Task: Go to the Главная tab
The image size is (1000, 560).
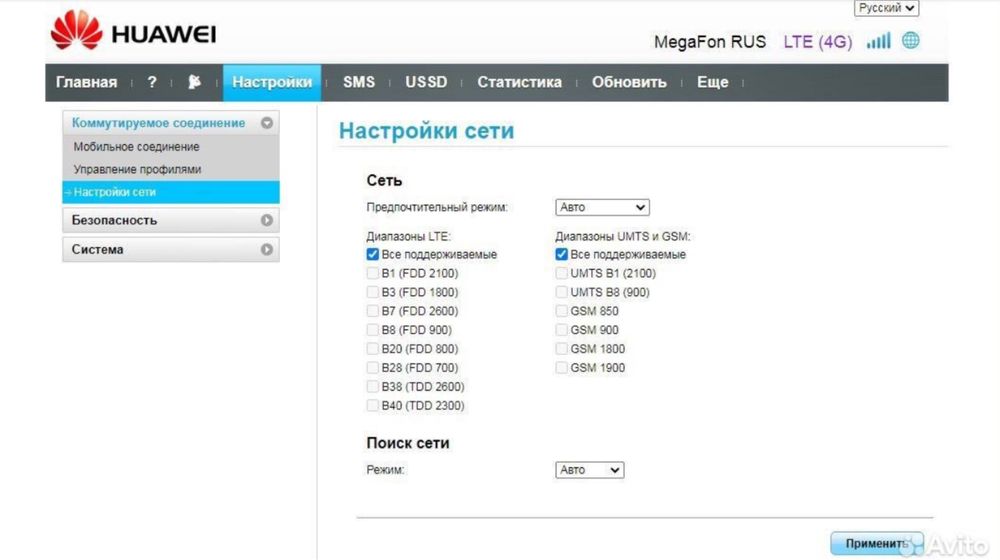Action: point(87,82)
